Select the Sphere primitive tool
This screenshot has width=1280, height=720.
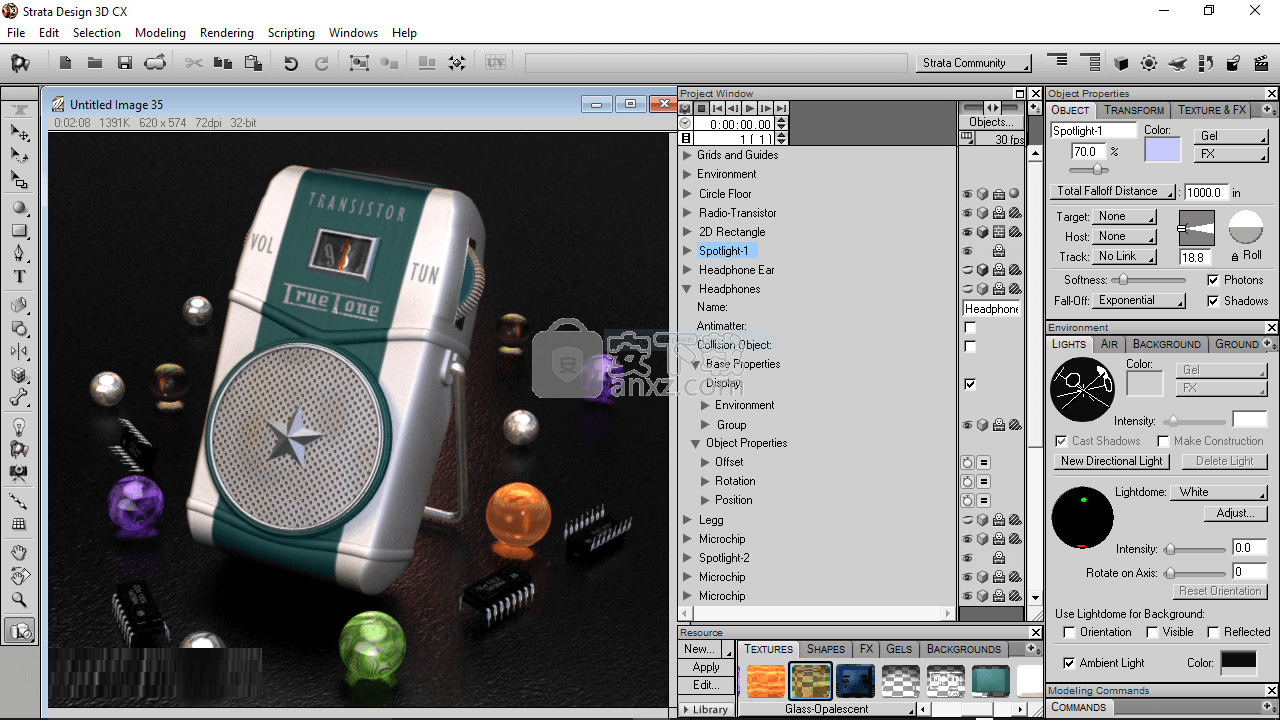(19, 208)
